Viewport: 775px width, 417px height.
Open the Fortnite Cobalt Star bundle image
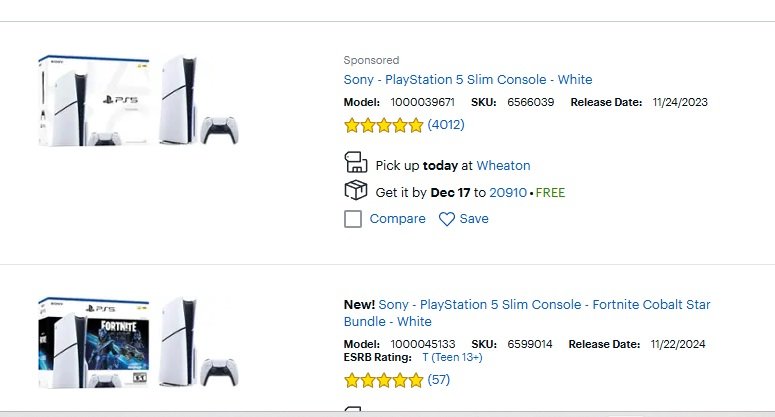138,342
